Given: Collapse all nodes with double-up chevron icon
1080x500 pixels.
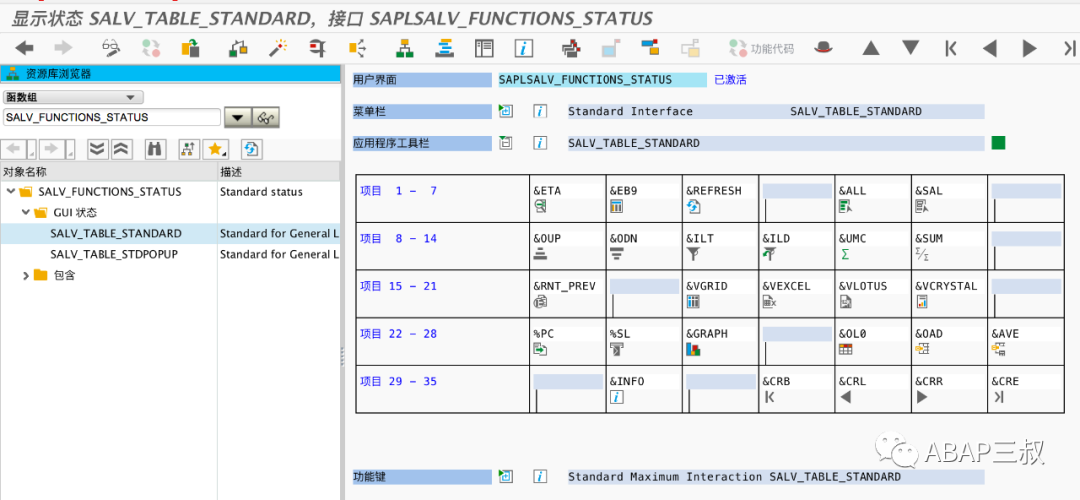Looking at the screenshot, I should 120,148.
